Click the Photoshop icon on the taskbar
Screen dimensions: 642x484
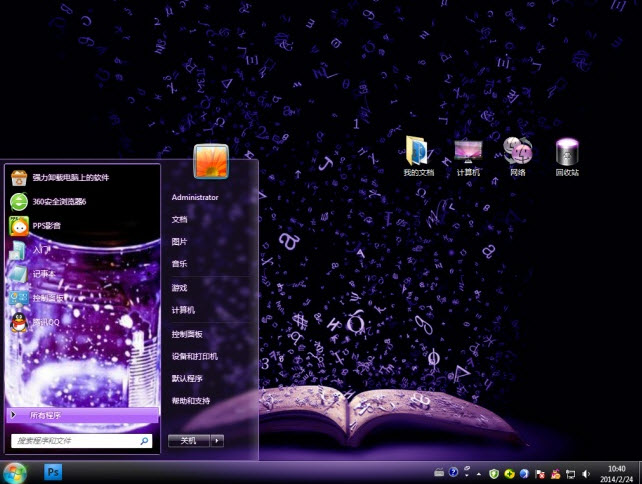tap(54, 471)
